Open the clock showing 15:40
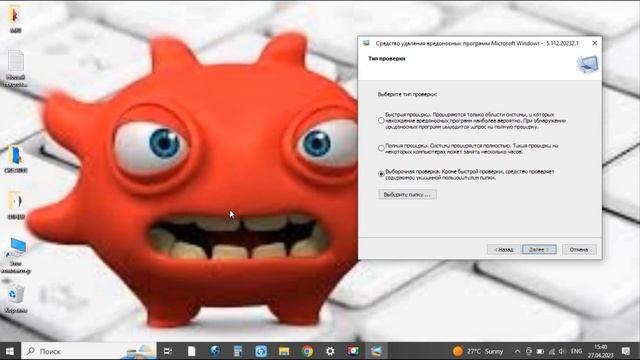The height and width of the screenshot is (360, 640). 600,351
